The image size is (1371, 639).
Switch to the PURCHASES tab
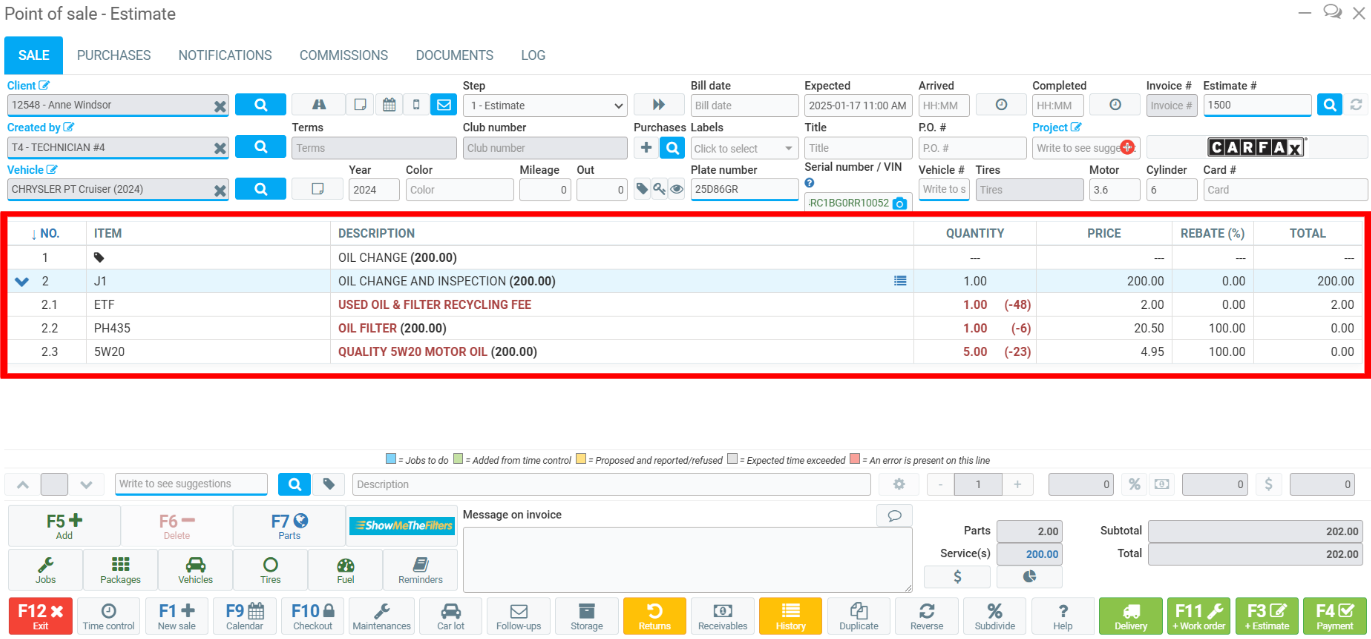click(x=114, y=55)
